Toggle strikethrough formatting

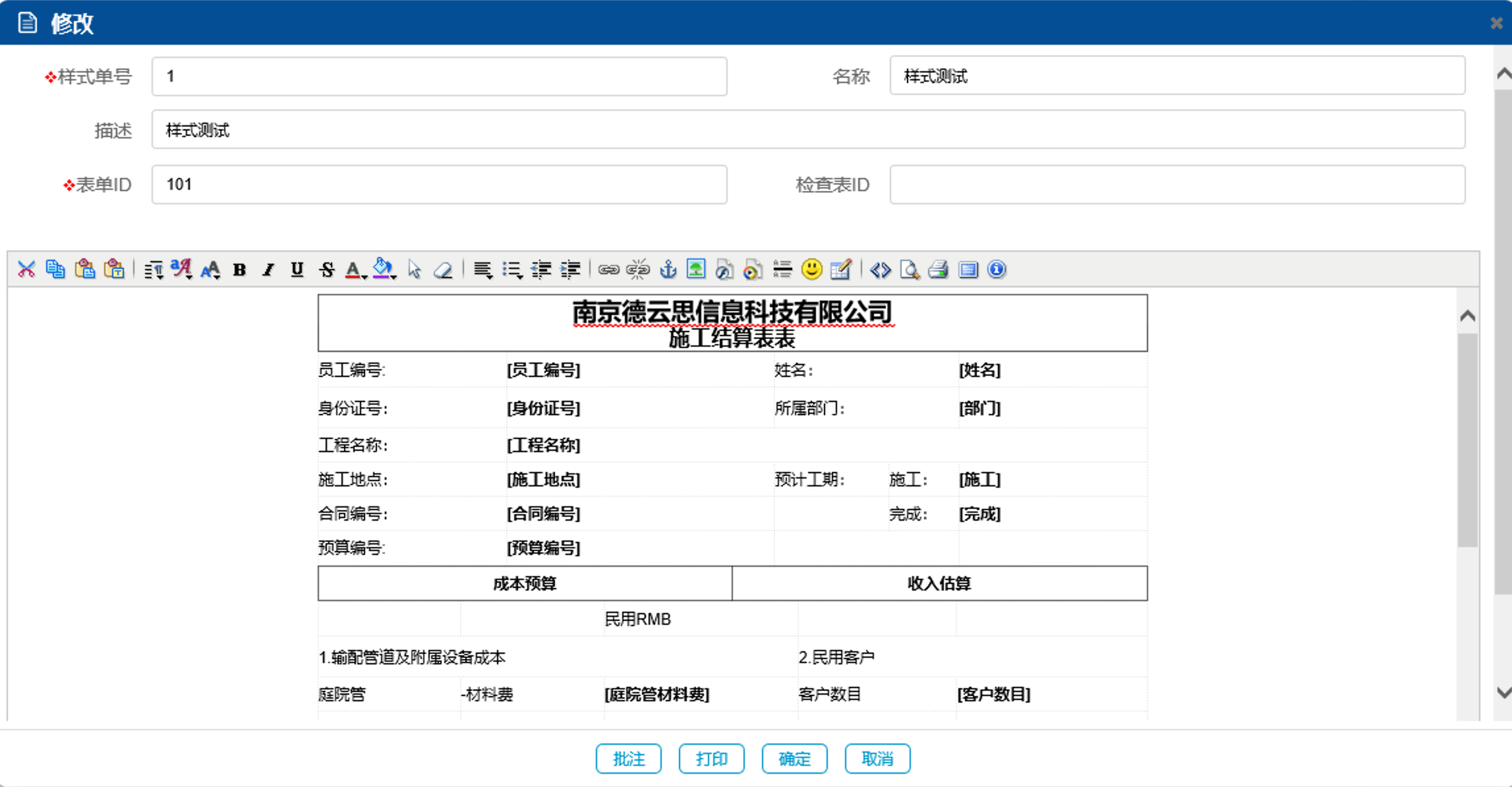(x=327, y=270)
